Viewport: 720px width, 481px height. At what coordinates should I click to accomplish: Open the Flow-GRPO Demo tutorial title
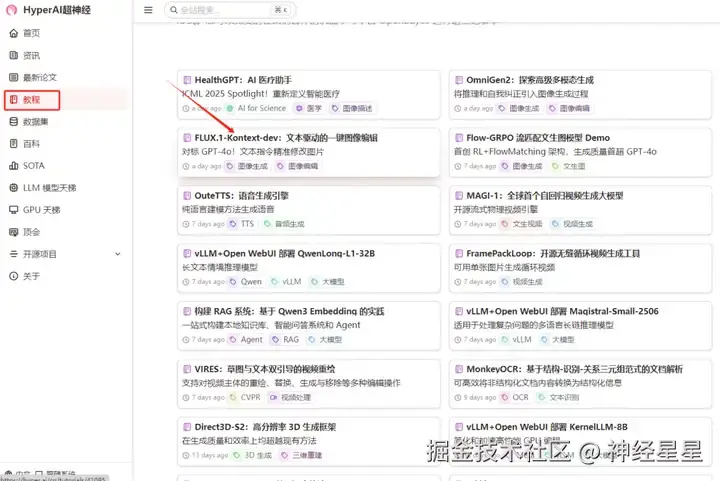(x=538, y=138)
